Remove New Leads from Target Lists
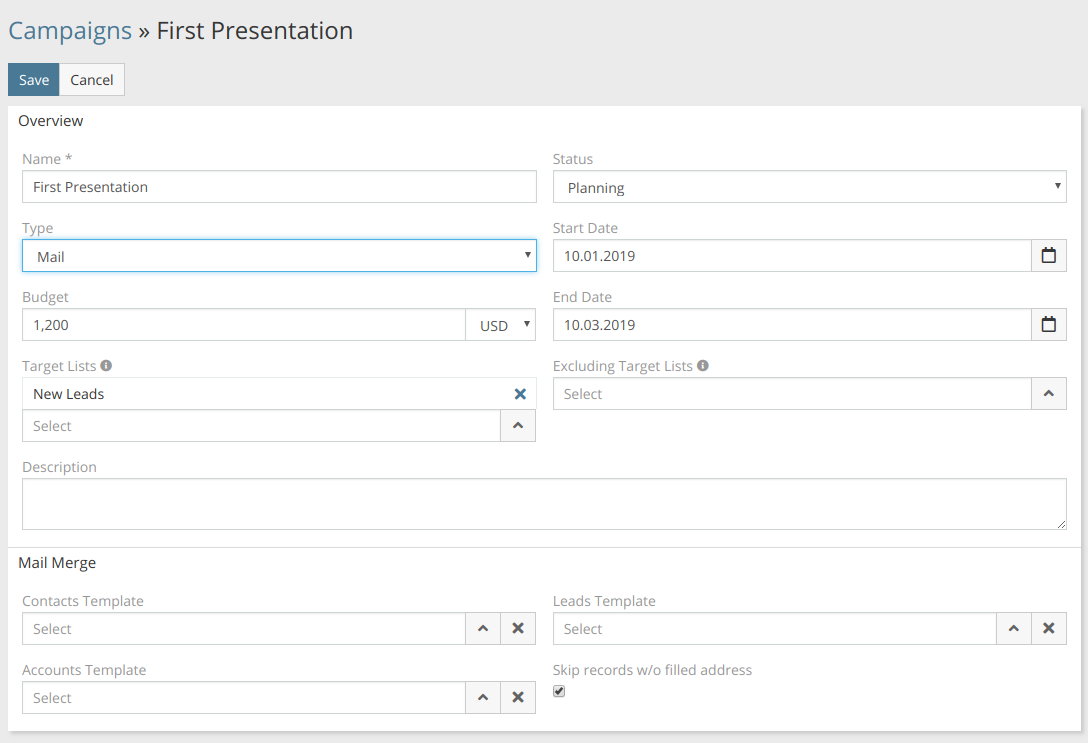The width and height of the screenshot is (1088, 743). coord(520,394)
